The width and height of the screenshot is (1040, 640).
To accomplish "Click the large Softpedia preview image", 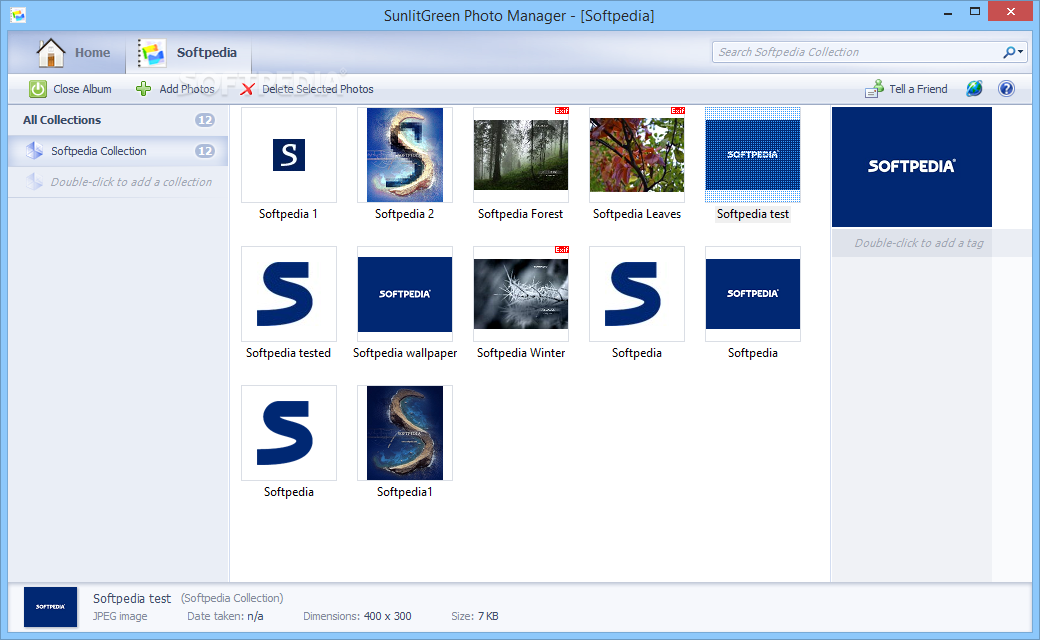I will (x=912, y=167).
